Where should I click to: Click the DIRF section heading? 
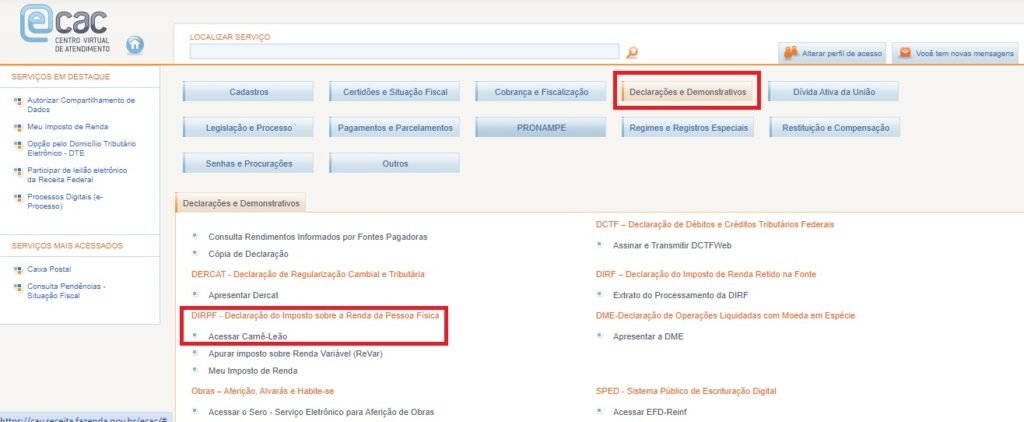[706, 274]
